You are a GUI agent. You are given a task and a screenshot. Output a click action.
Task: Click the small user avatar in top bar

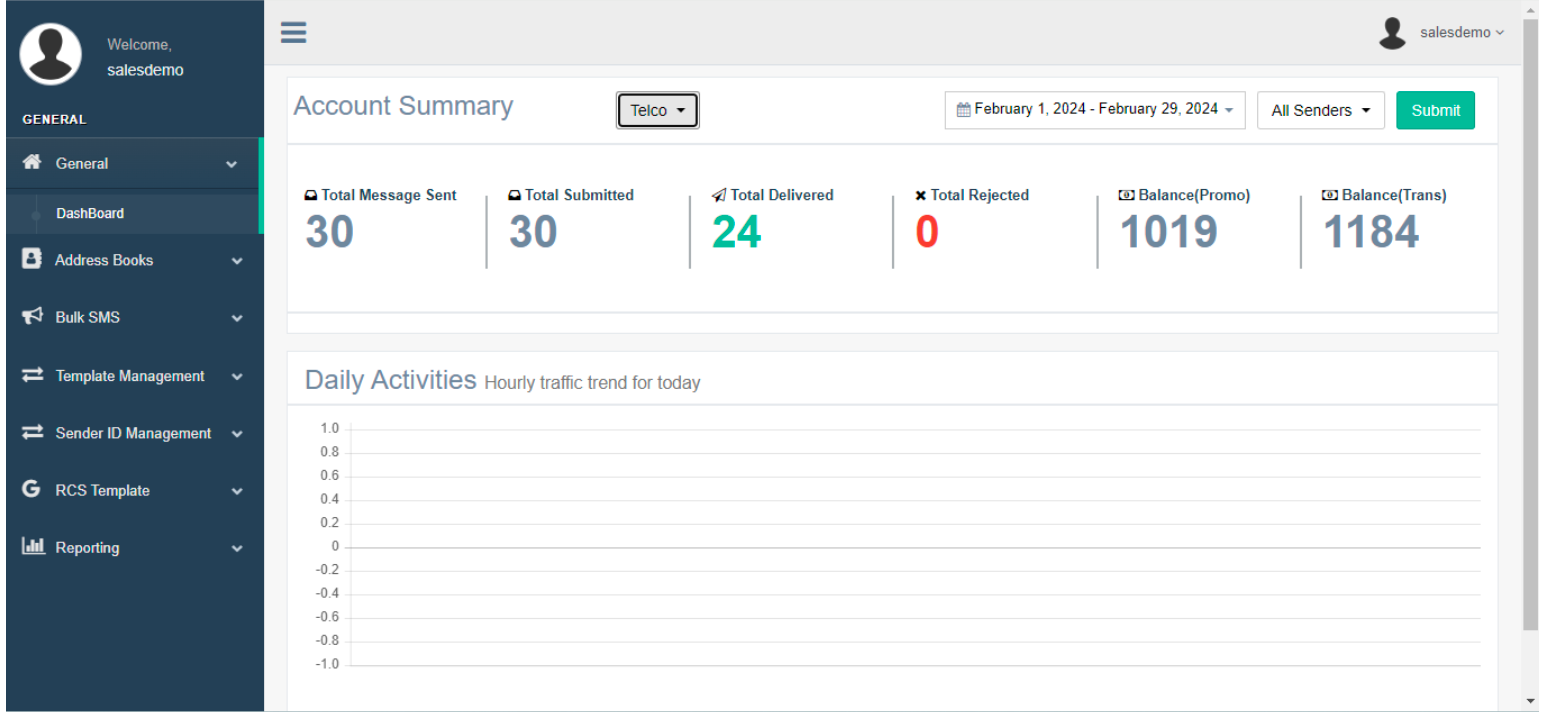(x=1392, y=33)
